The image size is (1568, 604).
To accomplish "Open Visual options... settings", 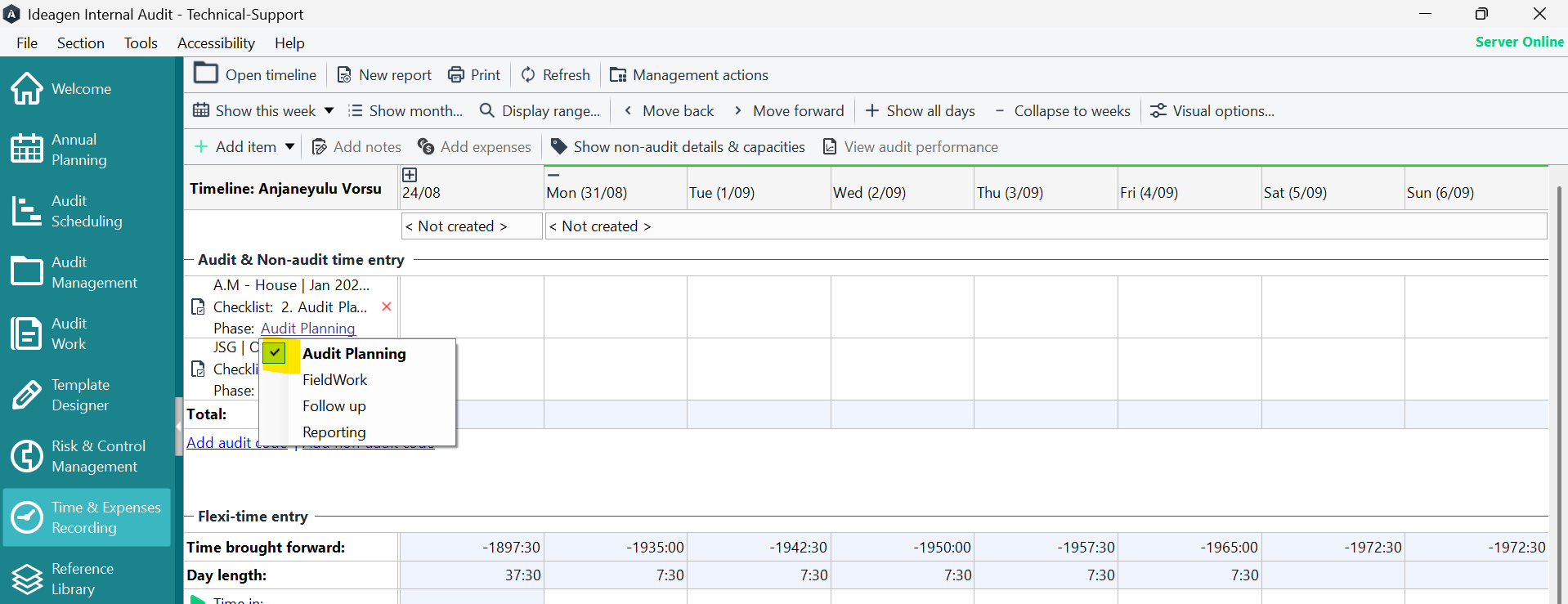I will coord(1212,110).
